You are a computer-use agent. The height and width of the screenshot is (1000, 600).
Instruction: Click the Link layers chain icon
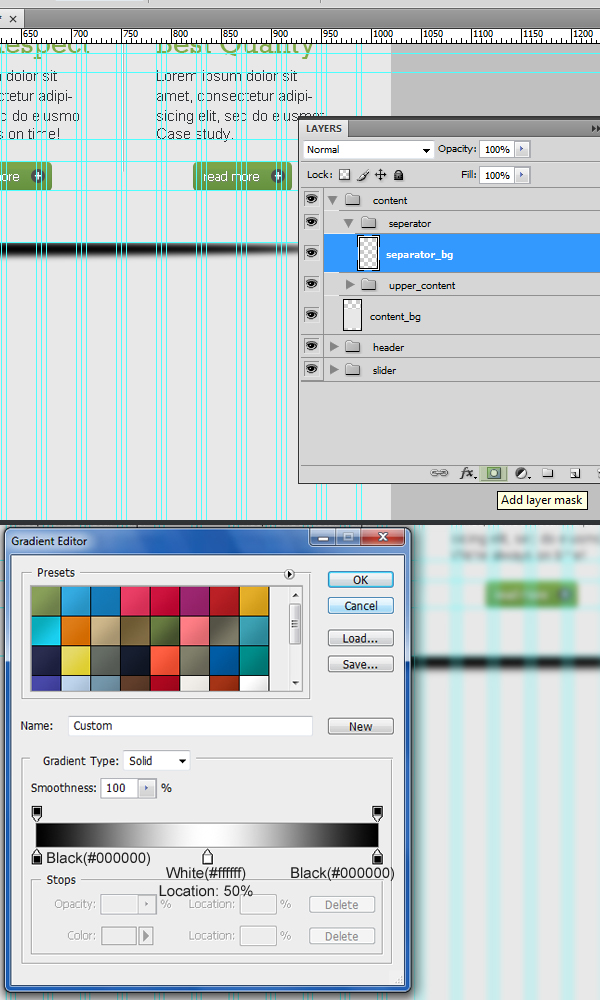click(x=439, y=473)
